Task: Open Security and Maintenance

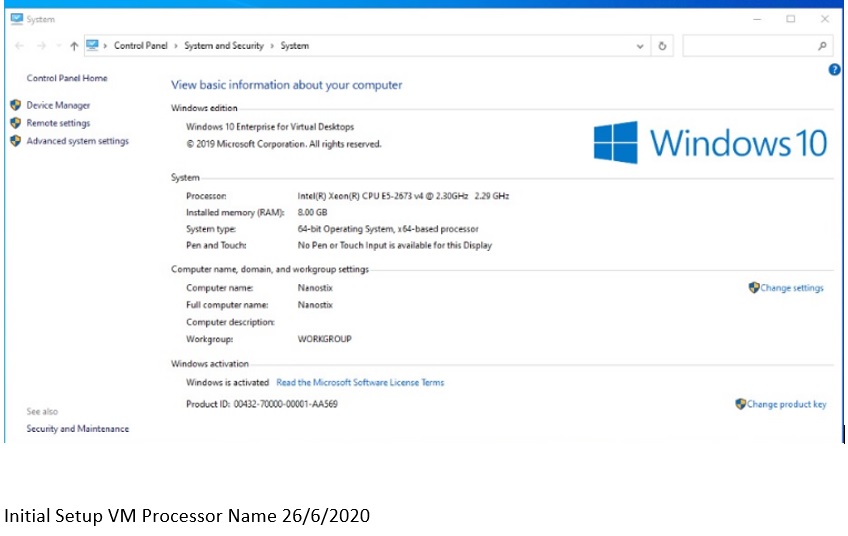Action: click(x=78, y=428)
